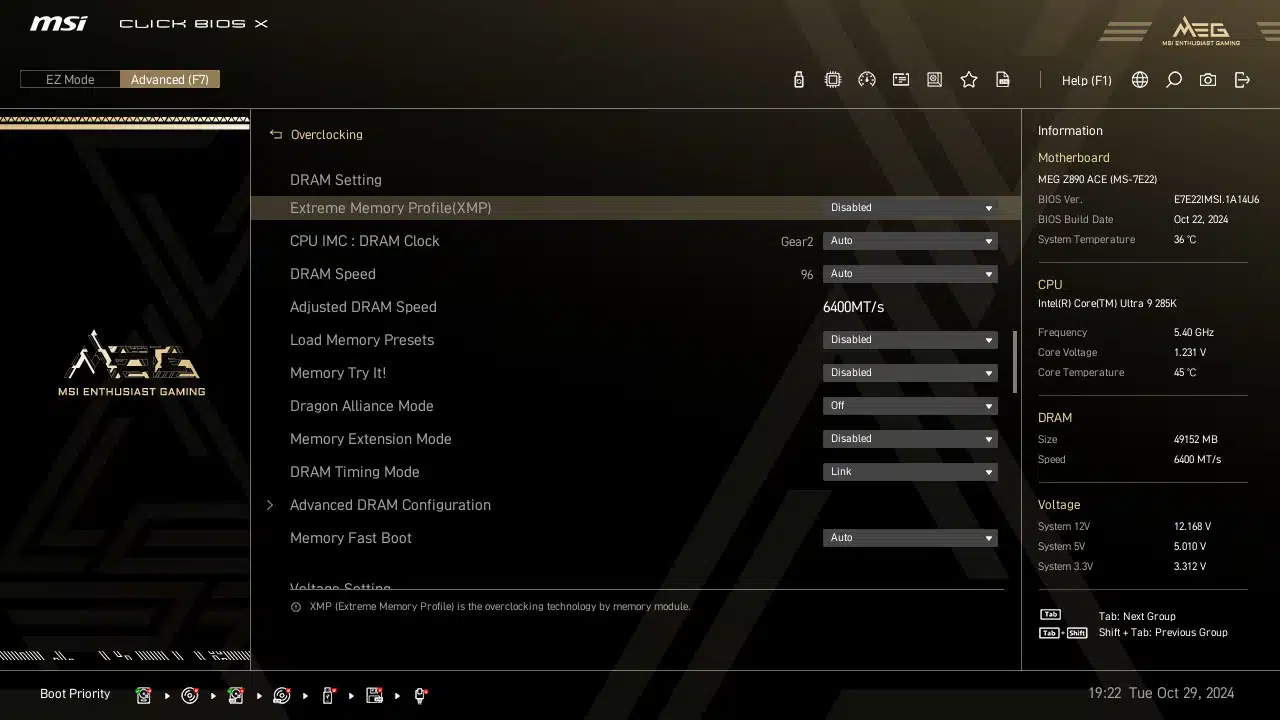The image size is (1280, 720).
Task: Open DRAM Speed Auto dropdown
Action: click(x=910, y=274)
